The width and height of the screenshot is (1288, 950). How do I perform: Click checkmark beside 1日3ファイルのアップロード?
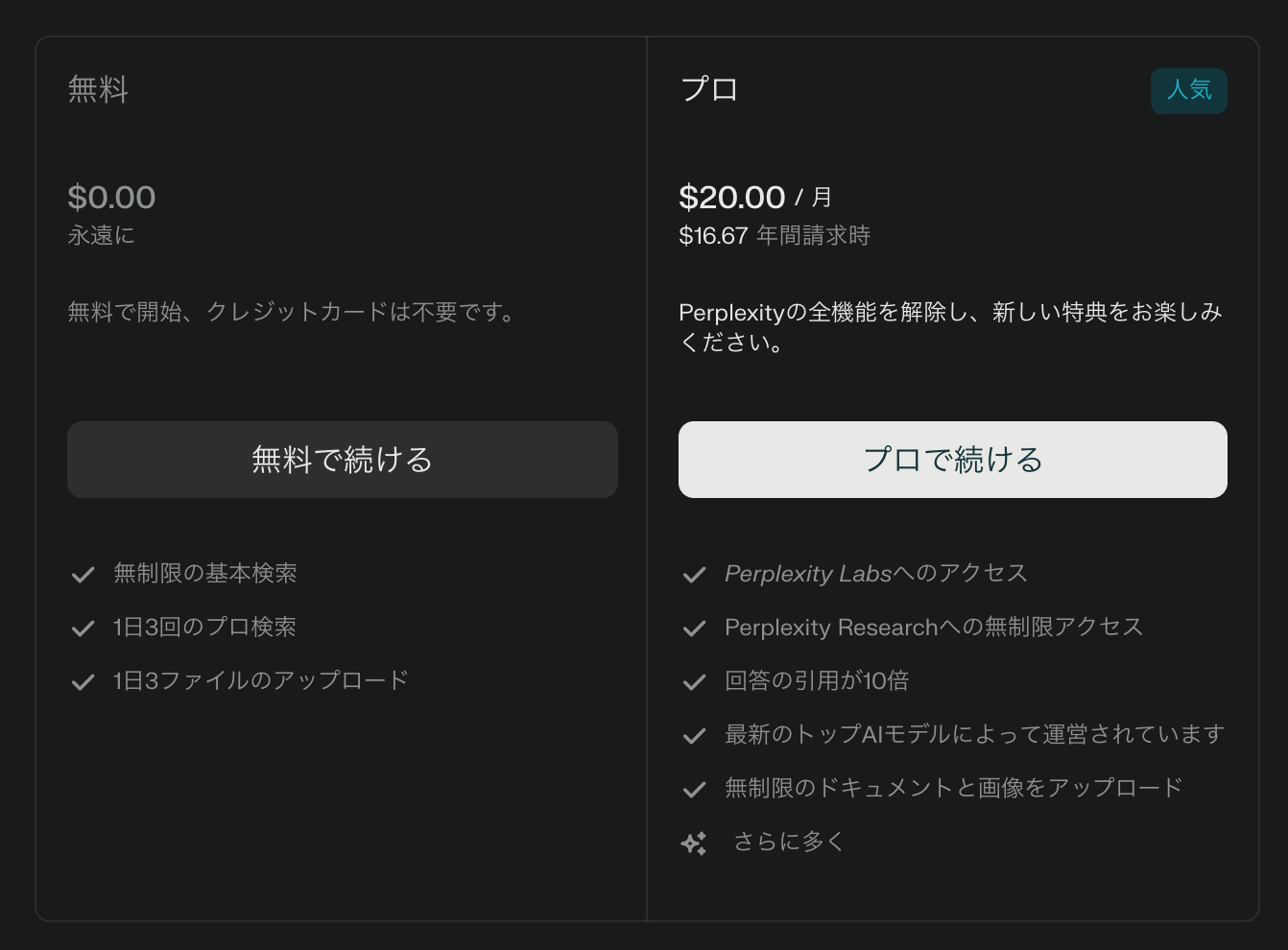click(83, 682)
